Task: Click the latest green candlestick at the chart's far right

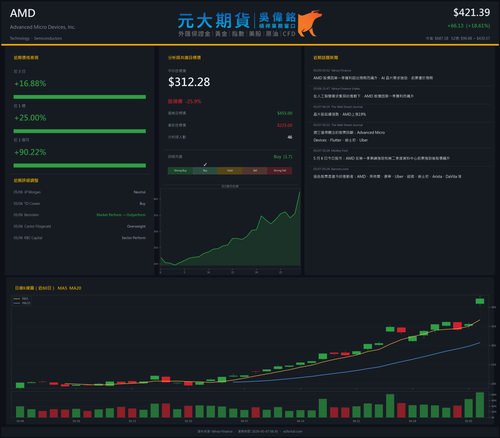Action: (480, 301)
